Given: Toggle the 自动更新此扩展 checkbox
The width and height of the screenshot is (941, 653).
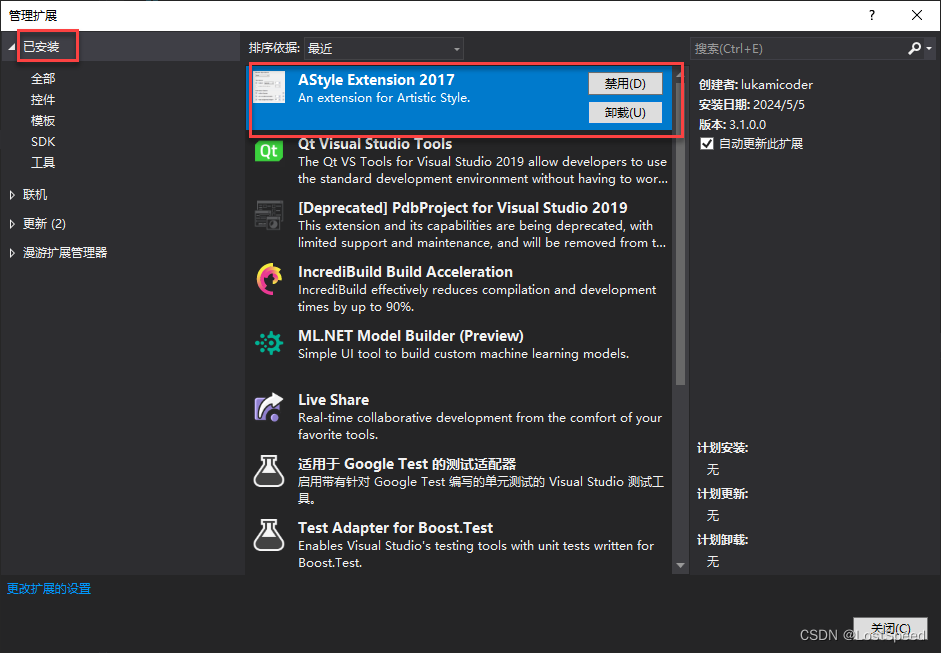Looking at the screenshot, I should point(707,143).
